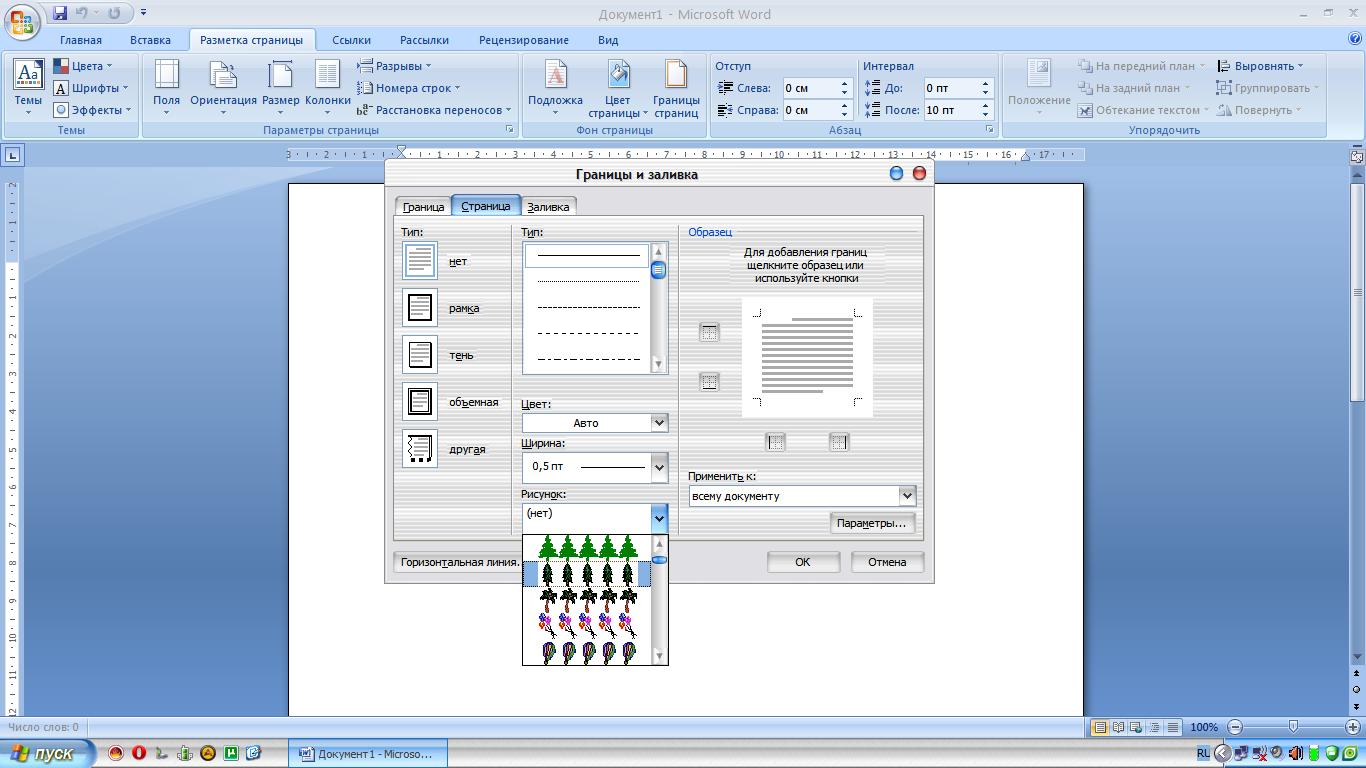Viewport: 1366px width, 768px height.
Task: Toggle the left border button below preview
Action: 775,442
